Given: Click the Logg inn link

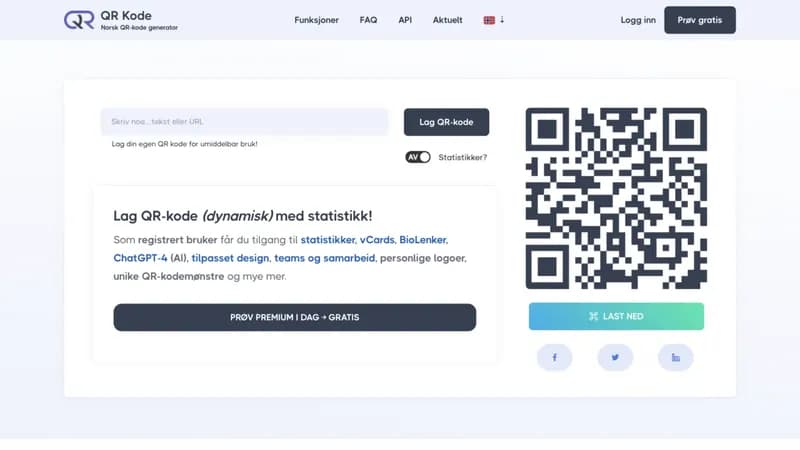Looking at the screenshot, I should (x=638, y=20).
